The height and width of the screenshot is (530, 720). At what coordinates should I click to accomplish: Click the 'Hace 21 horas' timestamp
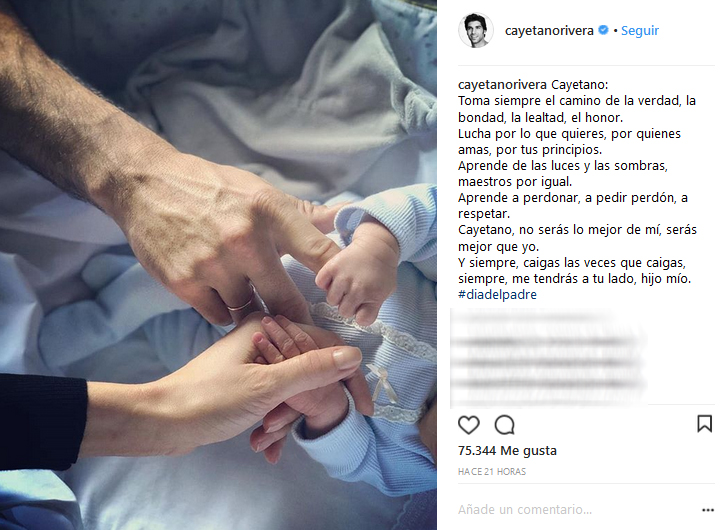coord(492,472)
